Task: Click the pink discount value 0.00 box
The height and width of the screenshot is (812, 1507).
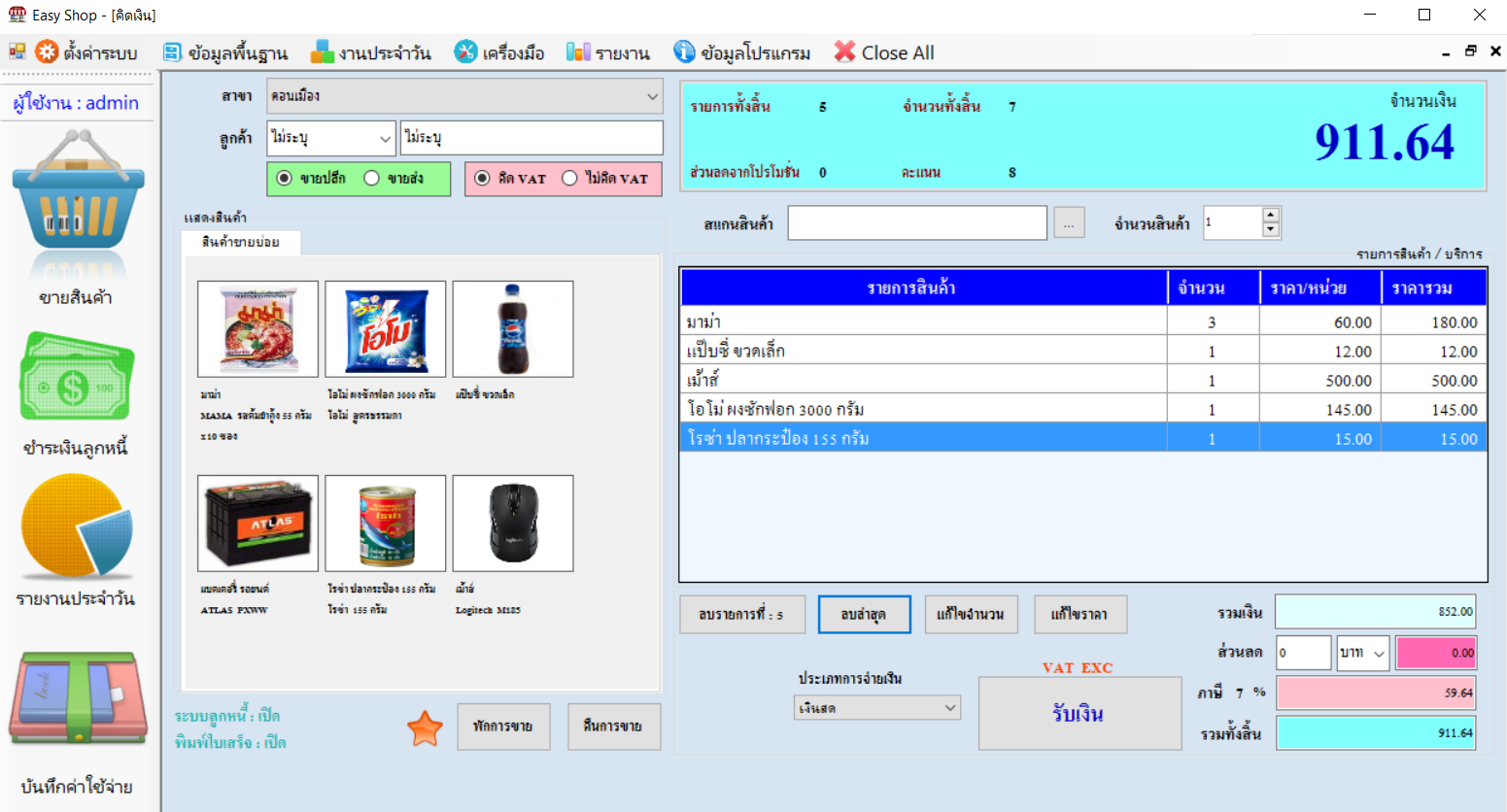Action: tap(1436, 653)
